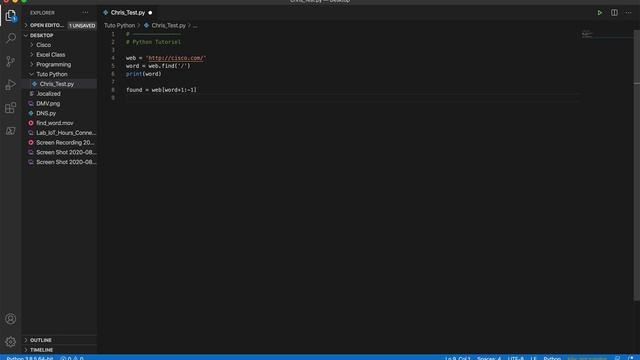Image resolution: width=640 pixels, height=360 pixels.
Task: Click the Python icon beside DNS.py
Action: 31,113
